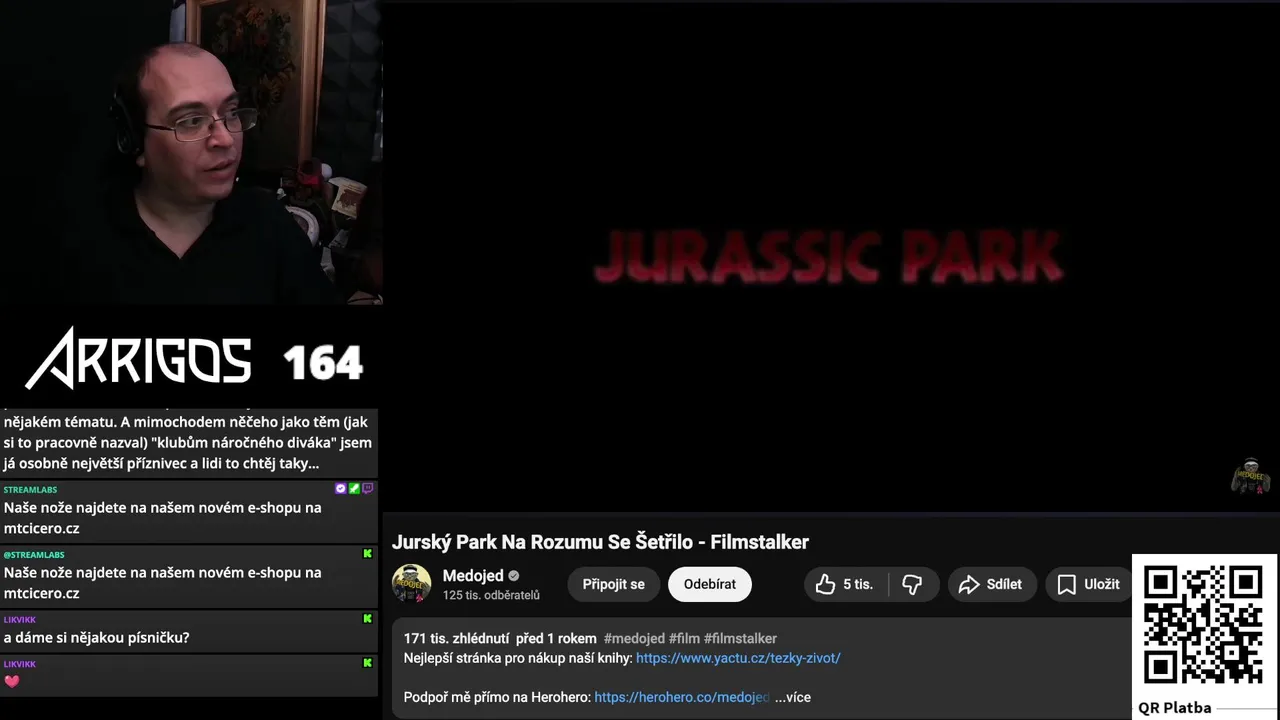Open the yactu.cz tezky-zivot link

click(x=738, y=658)
